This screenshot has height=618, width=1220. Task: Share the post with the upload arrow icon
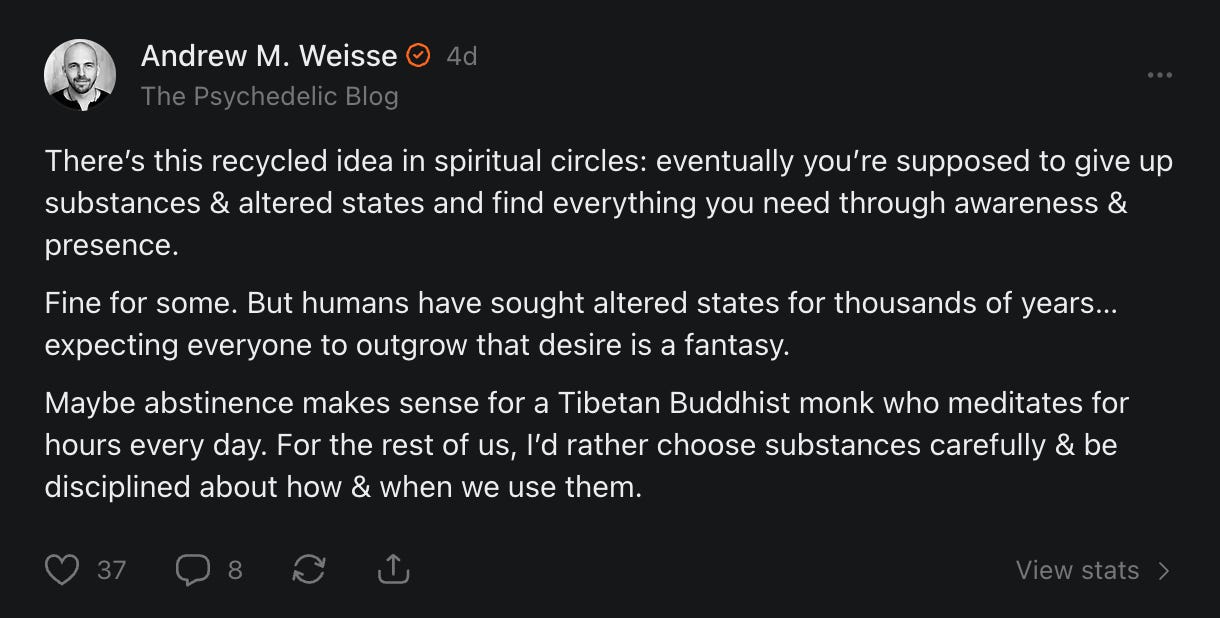(394, 569)
